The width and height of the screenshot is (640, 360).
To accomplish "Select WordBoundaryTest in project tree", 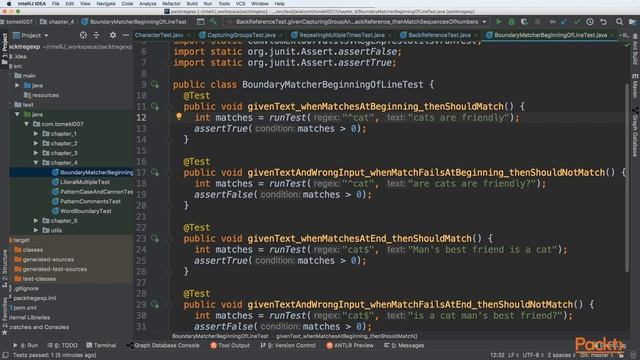I will tap(86, 211).
